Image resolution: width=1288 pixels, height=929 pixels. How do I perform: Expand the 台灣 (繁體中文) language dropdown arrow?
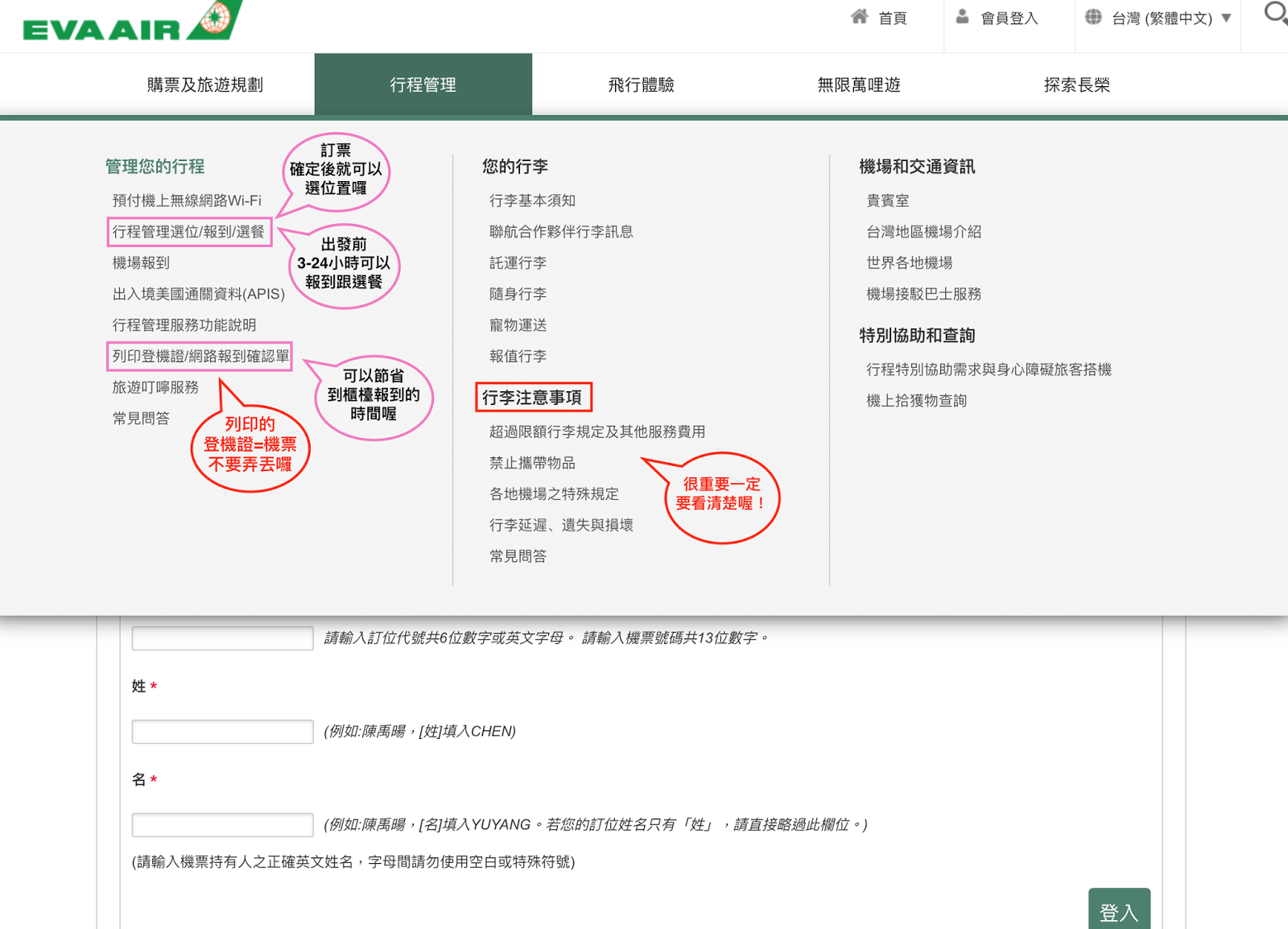[1227, 18]
